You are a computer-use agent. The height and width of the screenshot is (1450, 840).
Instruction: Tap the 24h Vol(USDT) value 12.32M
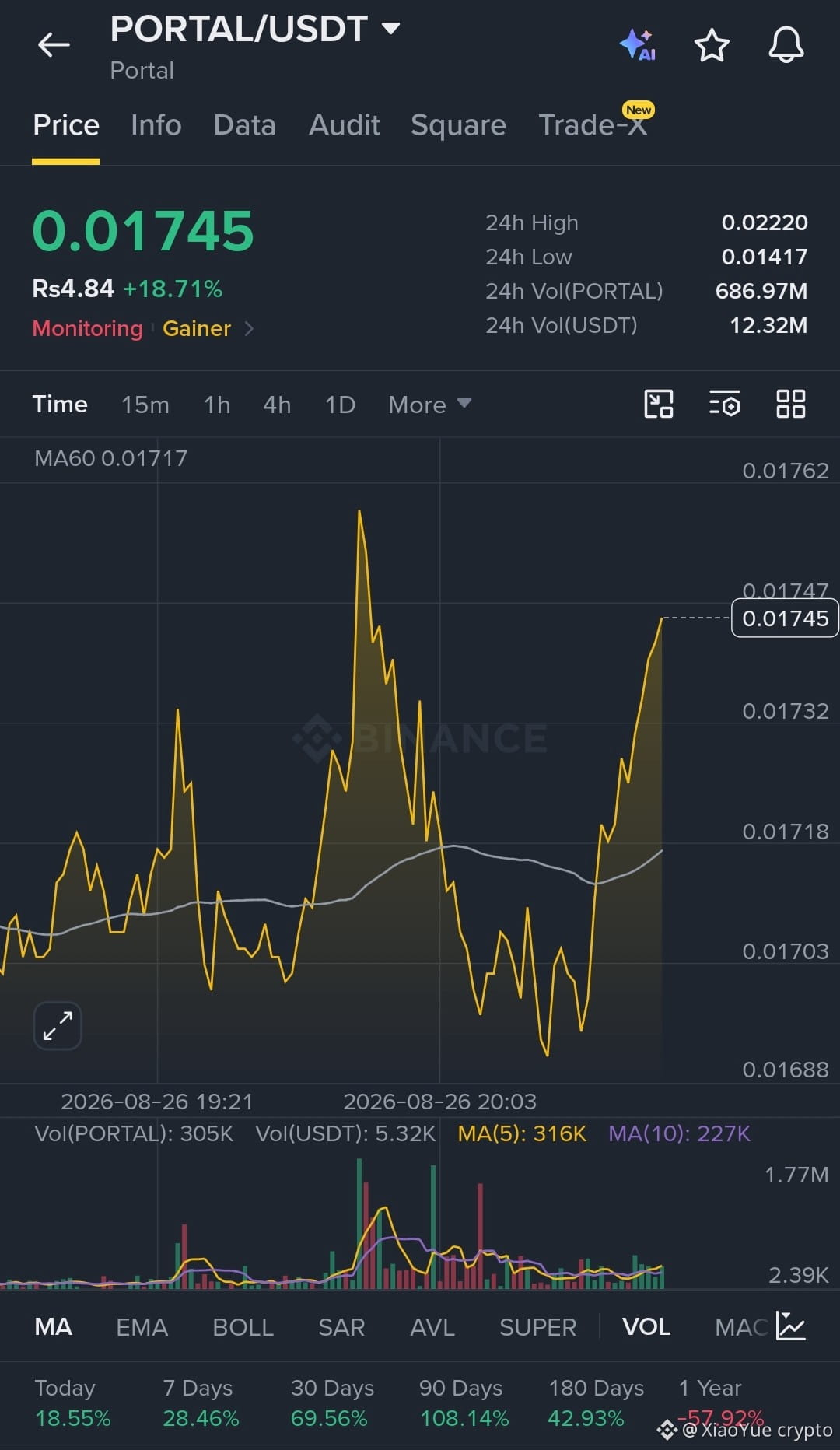point(768,325)
